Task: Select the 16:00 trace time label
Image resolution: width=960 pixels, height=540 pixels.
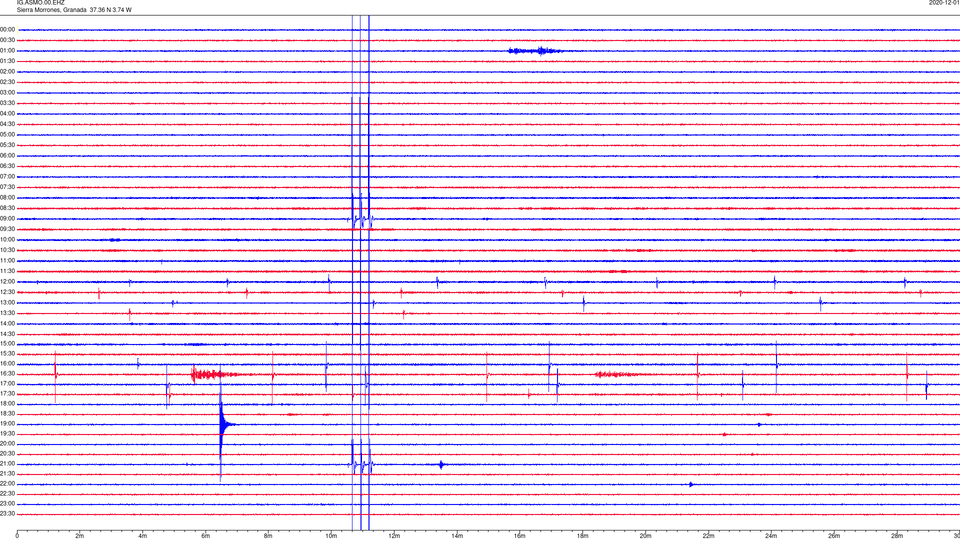Action: click(7, 364)
